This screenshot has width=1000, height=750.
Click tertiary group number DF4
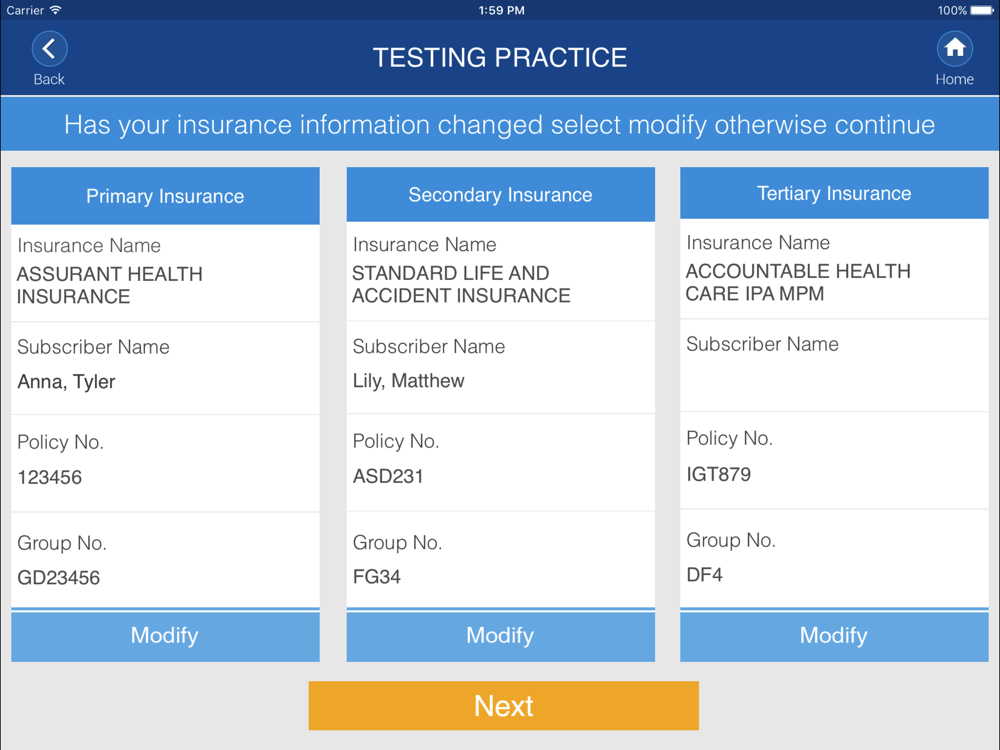pyautogui.click(x=704, y=575)
